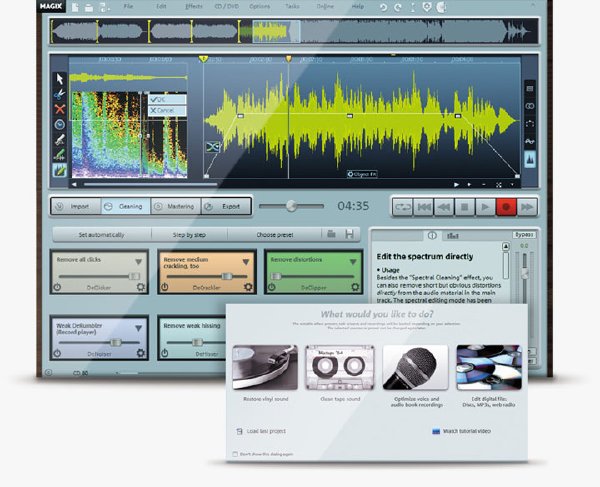Open the Edit menu
600x487 pixels.
(x=161, y=7)
